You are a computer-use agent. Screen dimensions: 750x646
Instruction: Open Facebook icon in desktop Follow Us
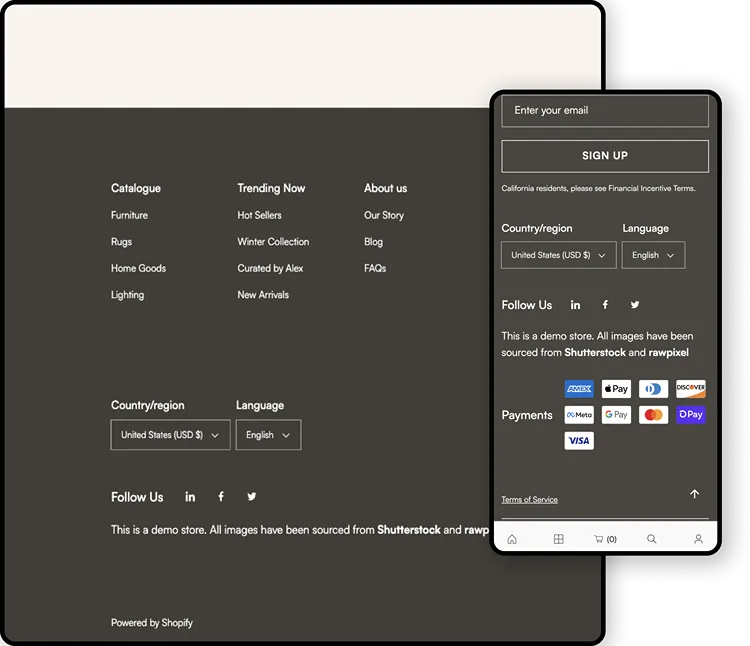click(x=221, y=497)
